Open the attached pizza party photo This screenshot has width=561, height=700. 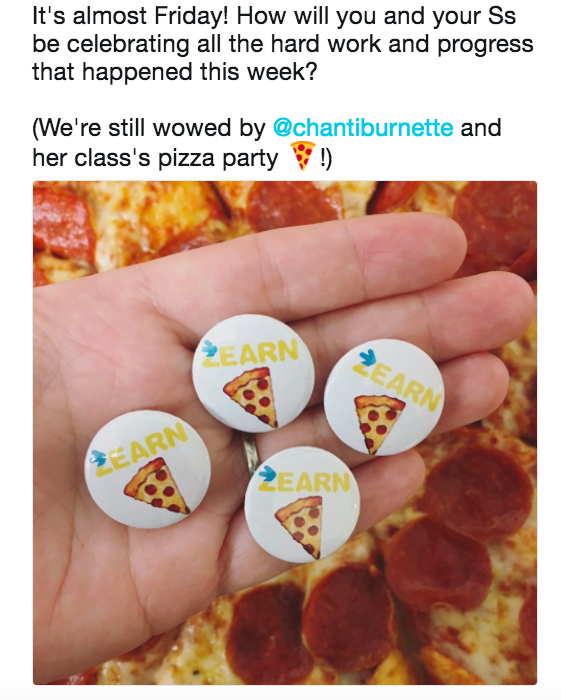(x=285, y=432)
